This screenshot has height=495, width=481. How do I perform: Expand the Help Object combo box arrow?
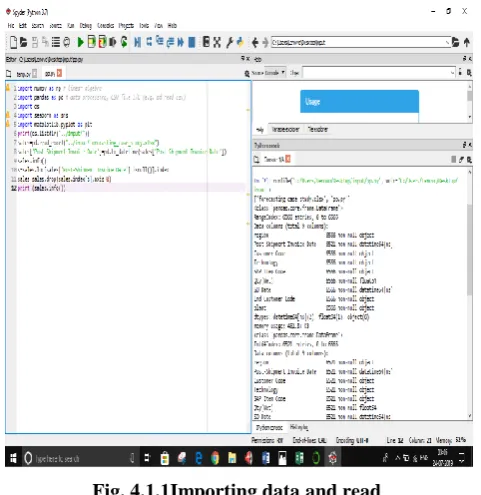click(452, 72)
